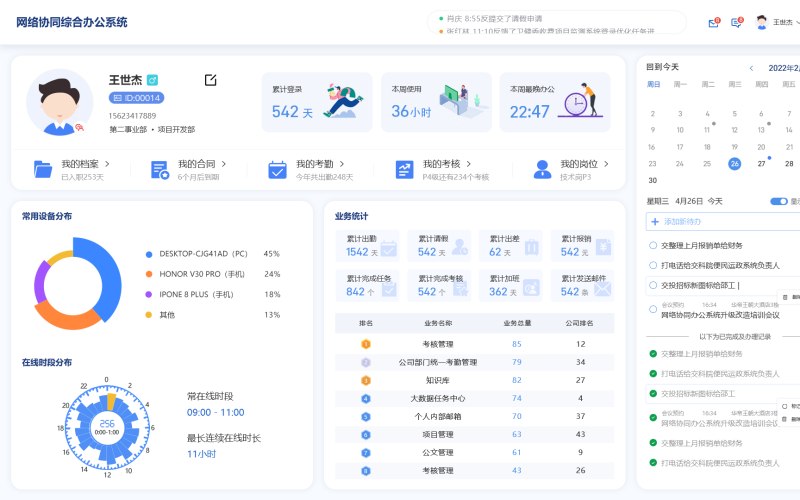The image size is (800, 500).
Task: Click the ID:00014 badge
Action: click(x=136, y=97)
